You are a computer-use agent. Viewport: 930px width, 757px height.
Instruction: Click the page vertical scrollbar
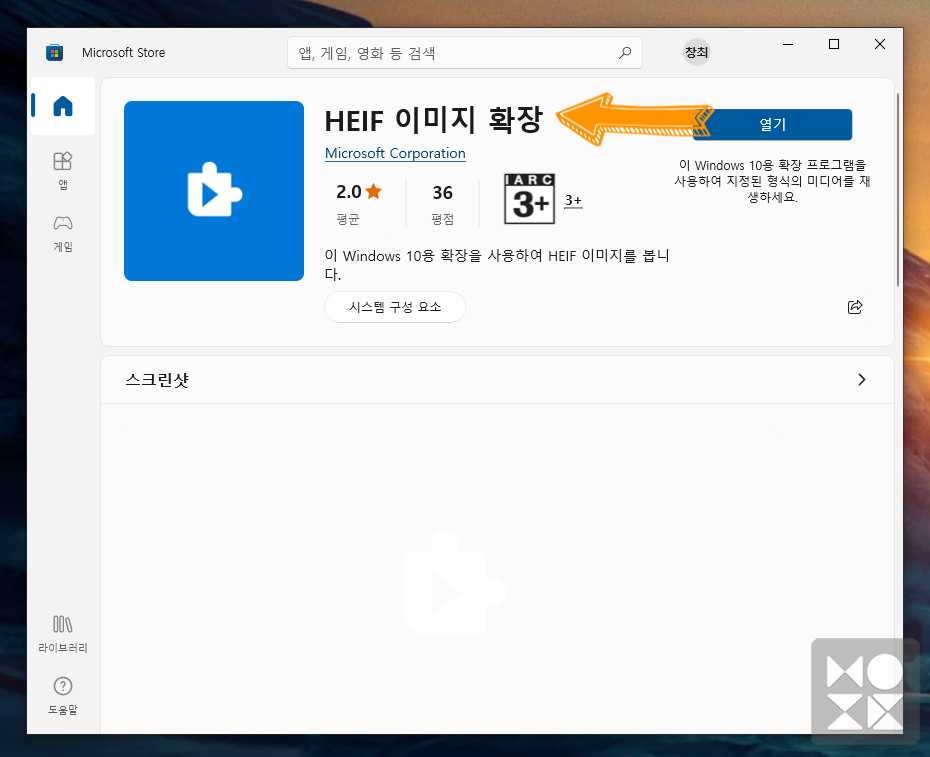tap(898, 190)
